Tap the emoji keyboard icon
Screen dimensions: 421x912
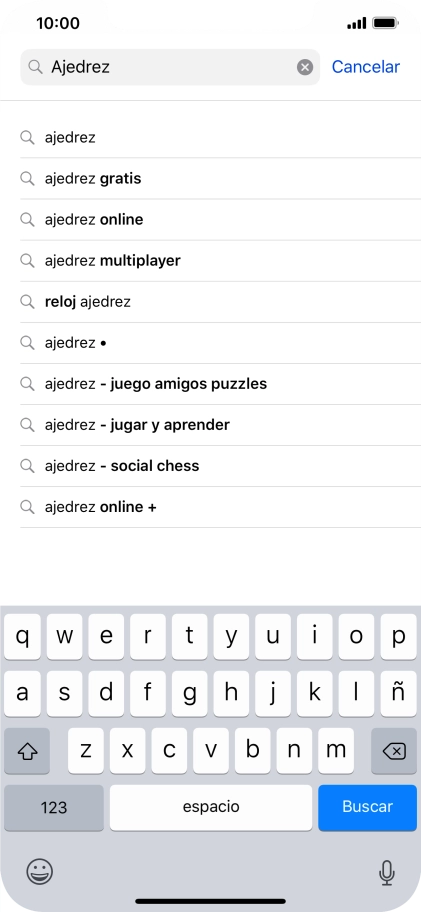pyautogui.click(x=40, y=872)
